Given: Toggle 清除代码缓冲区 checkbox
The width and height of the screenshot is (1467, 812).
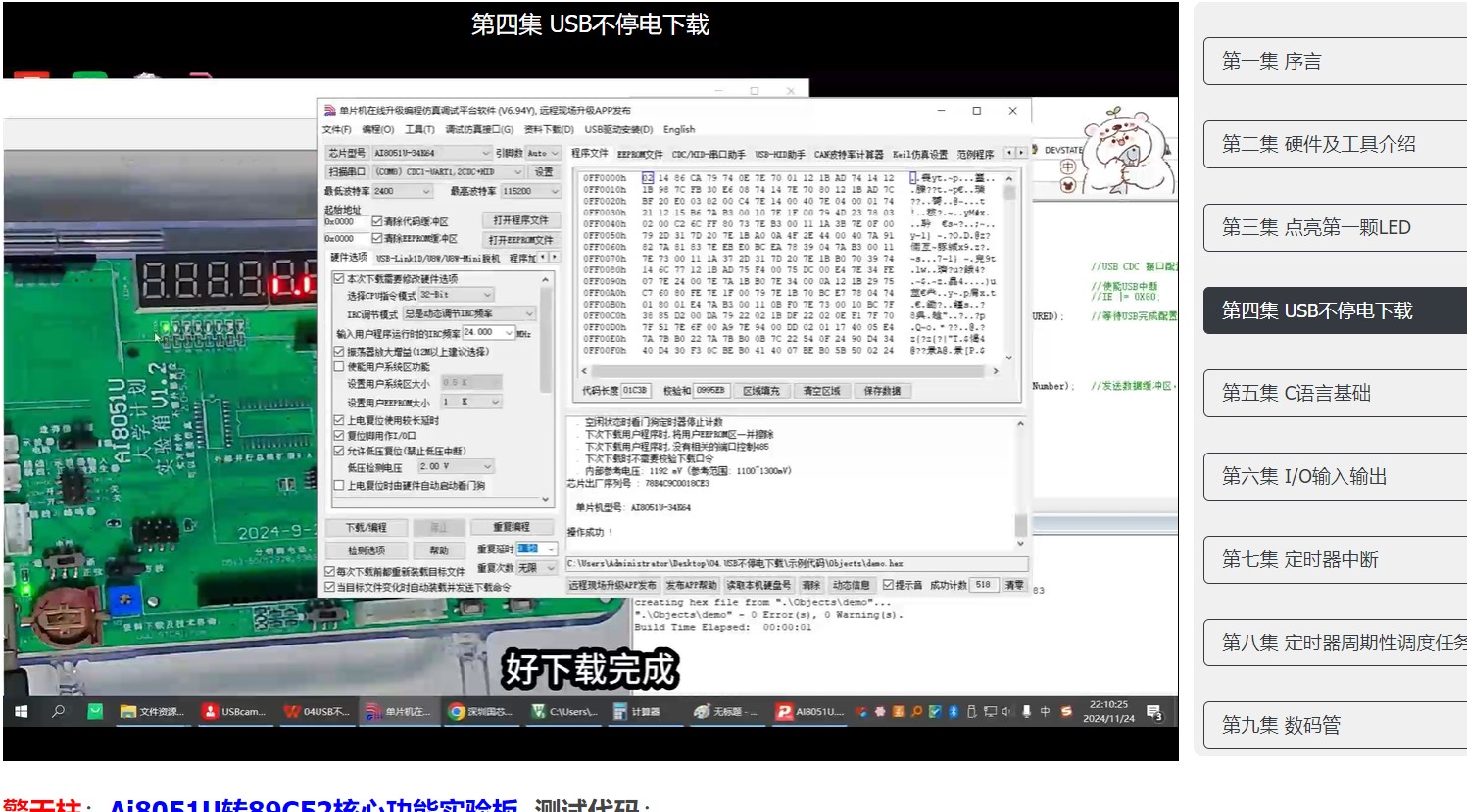Looking at the screenshot, I should pyautogui.click(x=376, y=221).
